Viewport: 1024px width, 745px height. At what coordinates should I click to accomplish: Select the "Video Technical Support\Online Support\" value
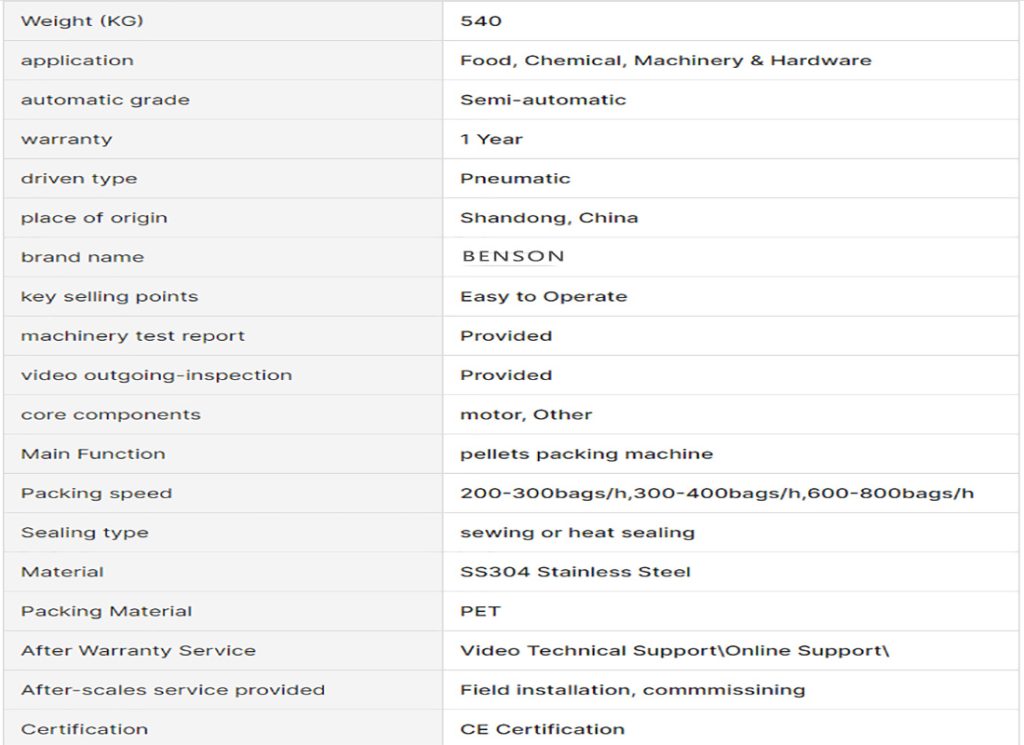click(674, 651)
